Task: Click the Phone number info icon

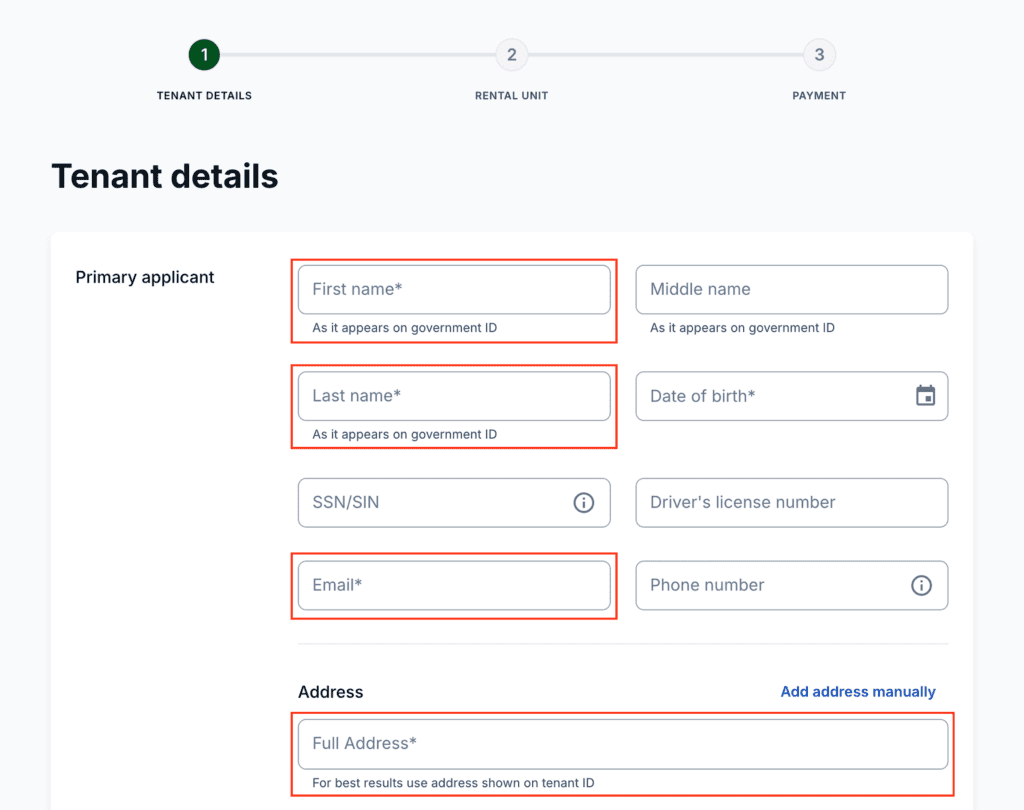Action: pyautogui.click(x=921, y=586)
